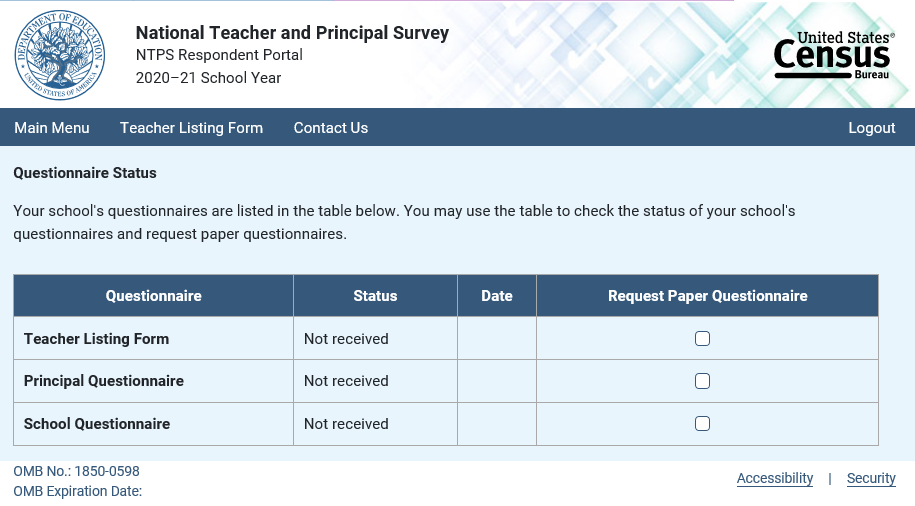This screenshot has height=506, width=915.
Task: Open the Accessibility footer link
Action: pos(775,478)
